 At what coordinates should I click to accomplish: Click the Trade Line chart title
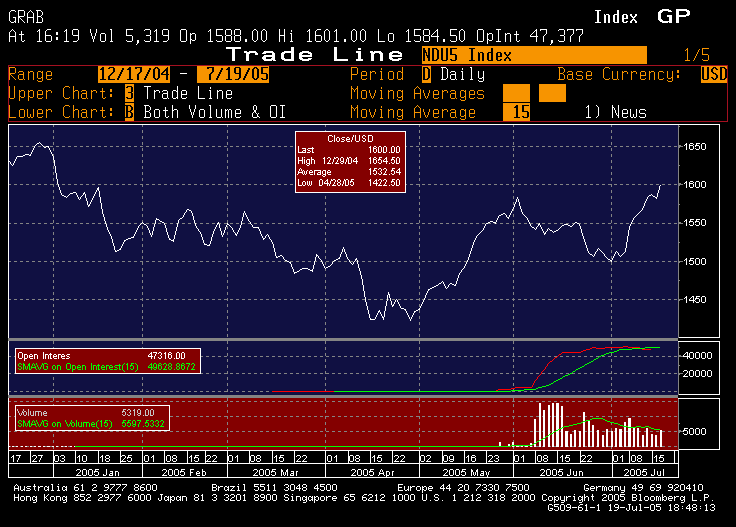point(315,54)
